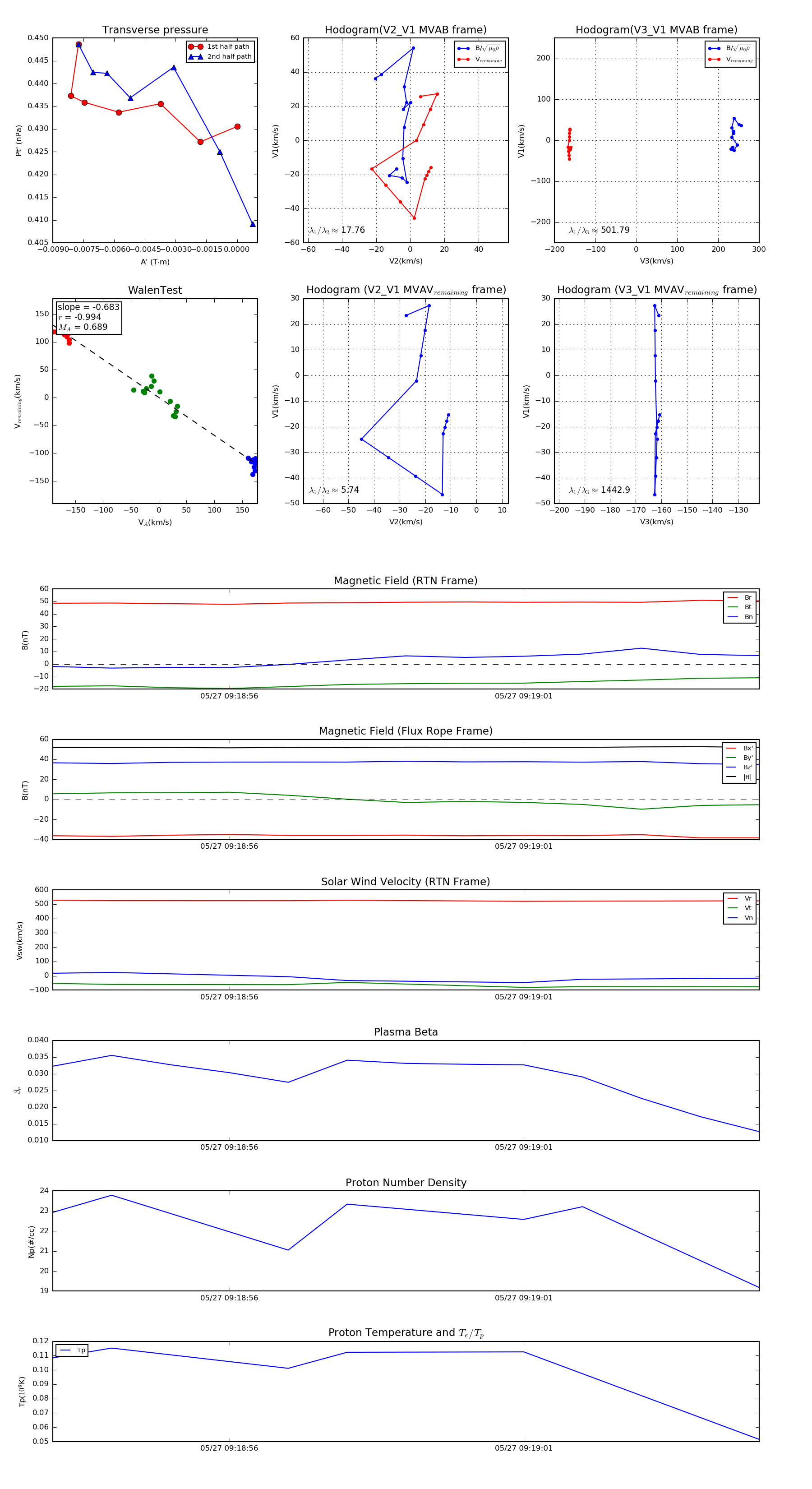
Task: Click the '|B|' legend entry
Action: (739, 777)
